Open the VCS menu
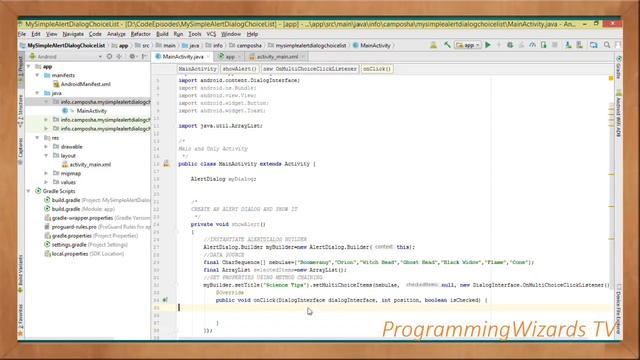 211,34
